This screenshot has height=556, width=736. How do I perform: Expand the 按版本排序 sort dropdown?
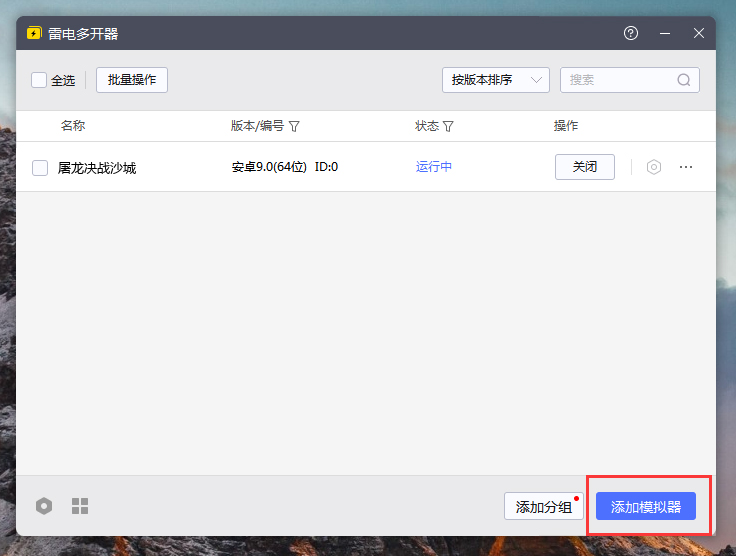495,80
